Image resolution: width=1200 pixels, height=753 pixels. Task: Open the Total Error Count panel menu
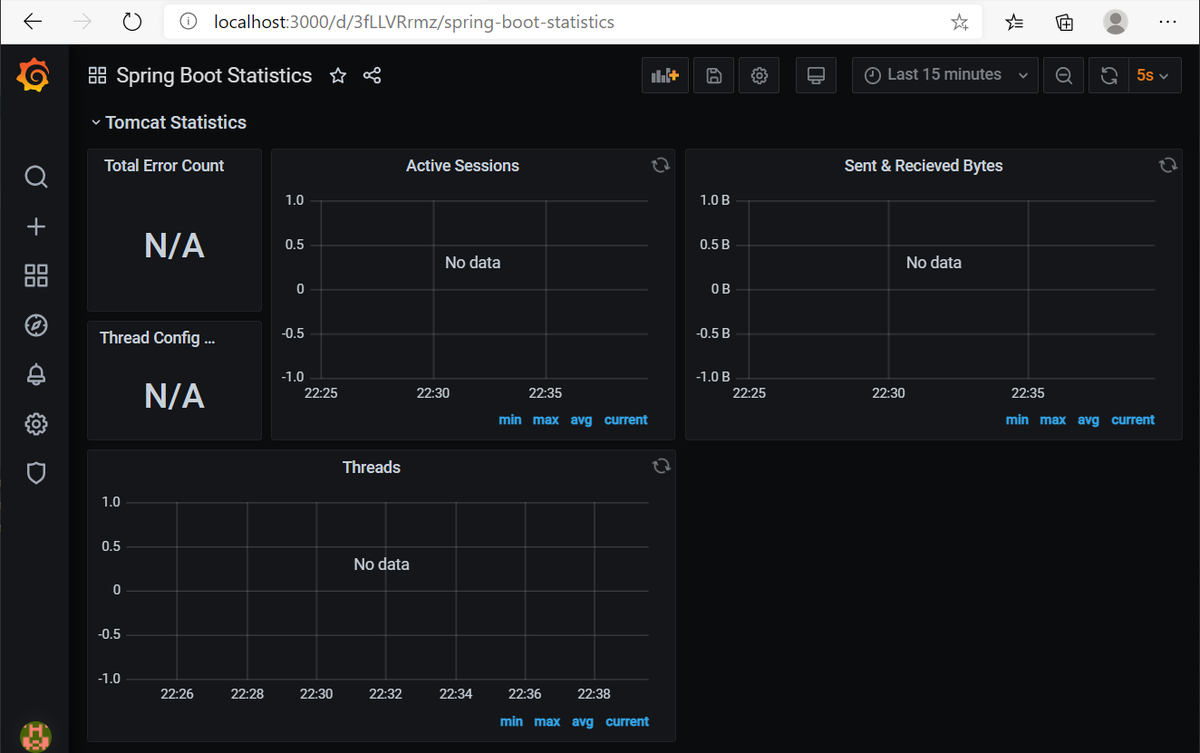(164, 166)
